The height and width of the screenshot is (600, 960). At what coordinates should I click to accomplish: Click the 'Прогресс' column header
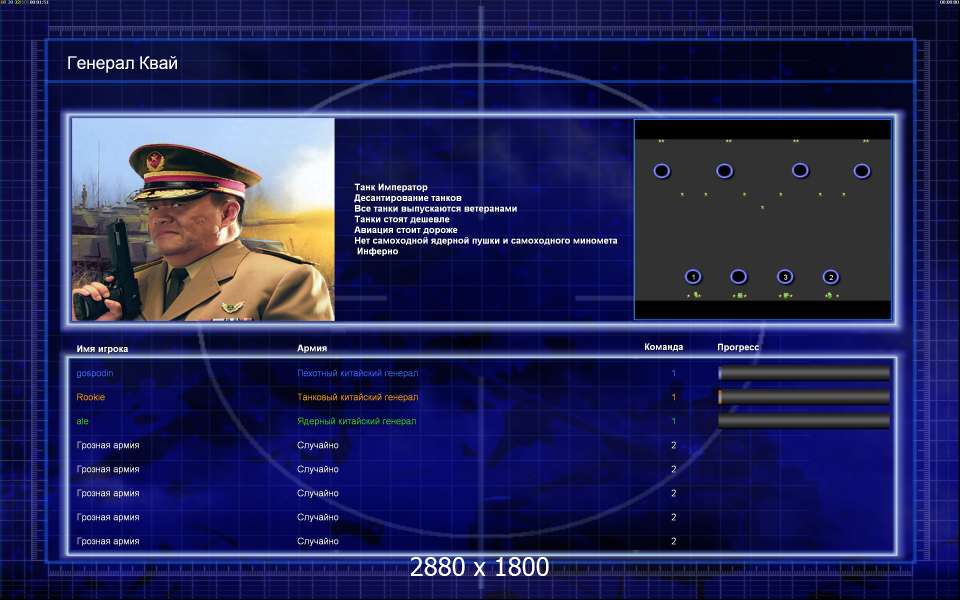pyautogui.click(x=738, y=347)
